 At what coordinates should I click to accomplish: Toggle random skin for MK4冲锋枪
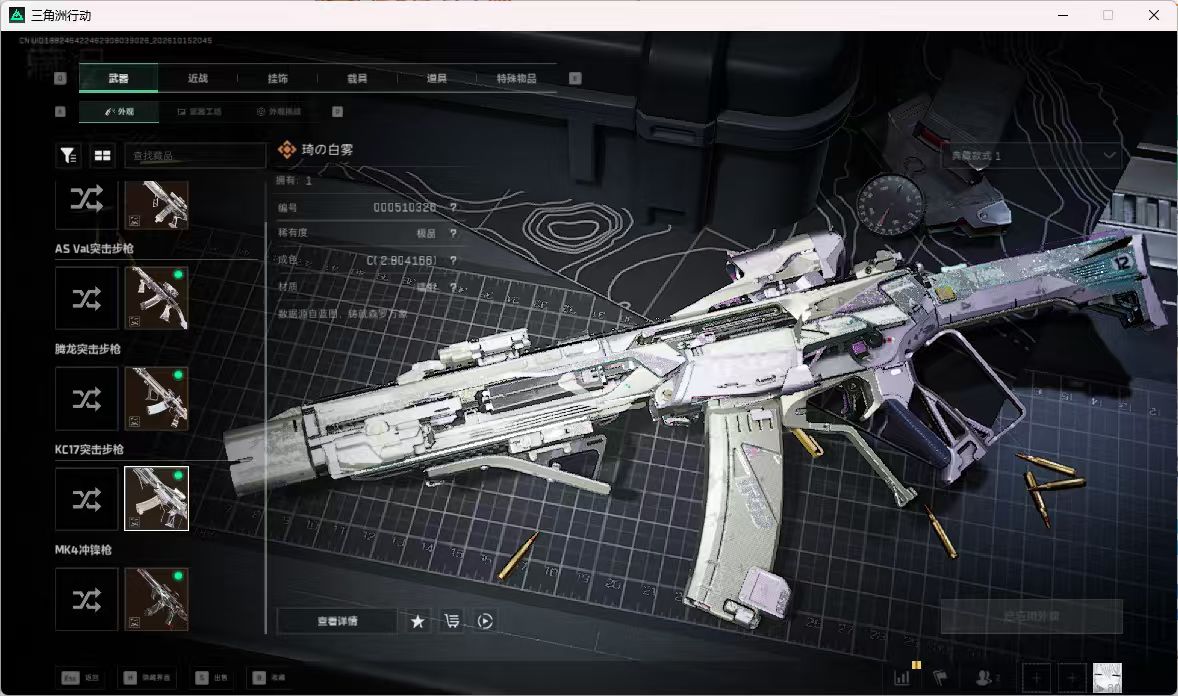86,599
